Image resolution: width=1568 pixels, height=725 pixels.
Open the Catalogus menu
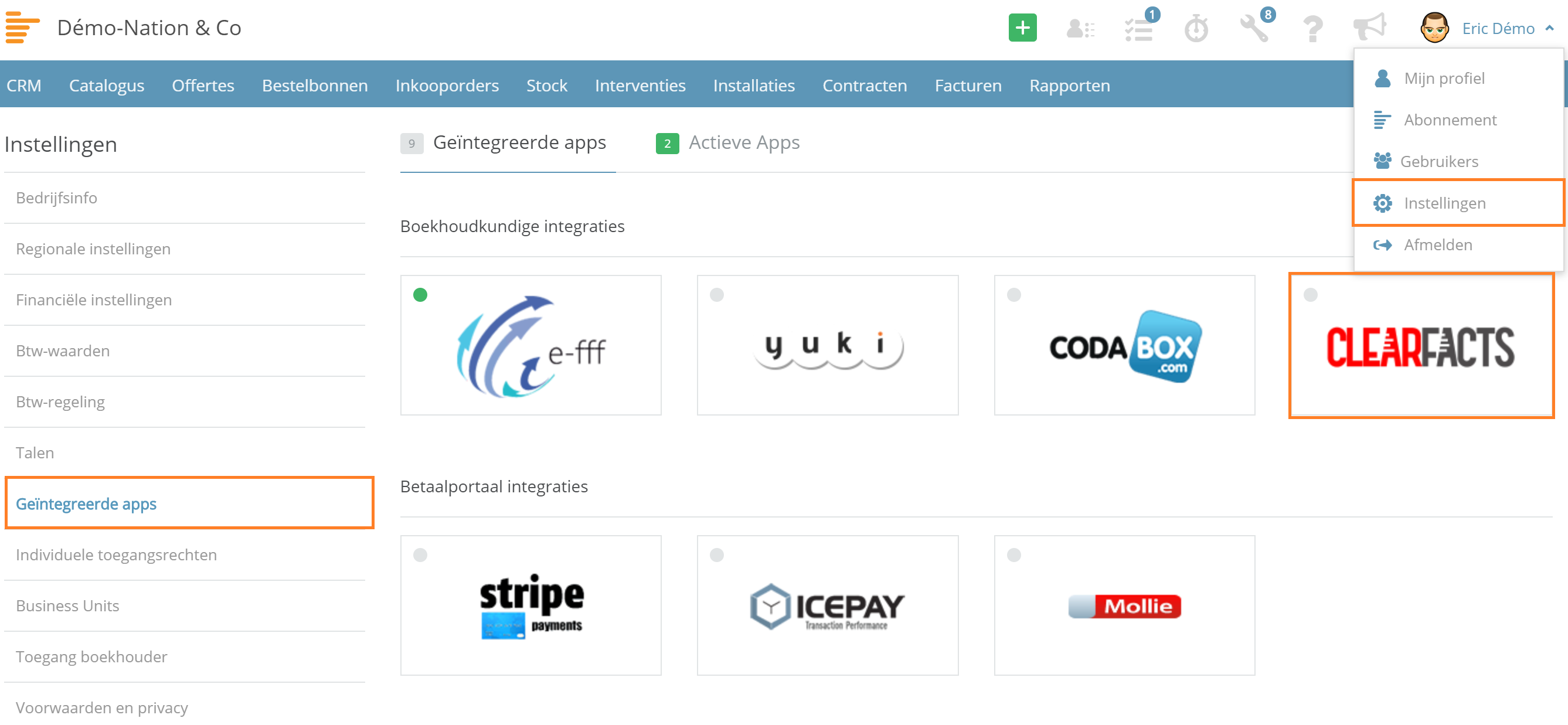pyautogui.click(x=107, y=85)
